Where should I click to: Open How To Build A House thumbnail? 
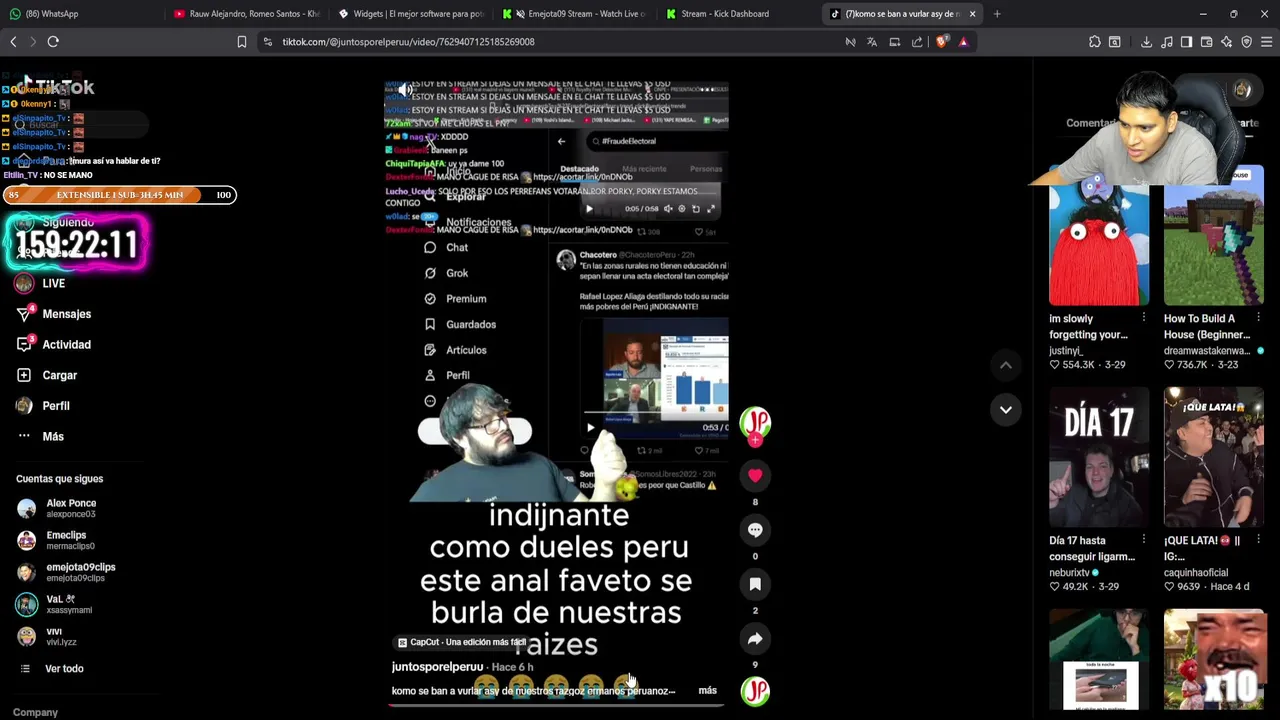tap(1214, 236)
